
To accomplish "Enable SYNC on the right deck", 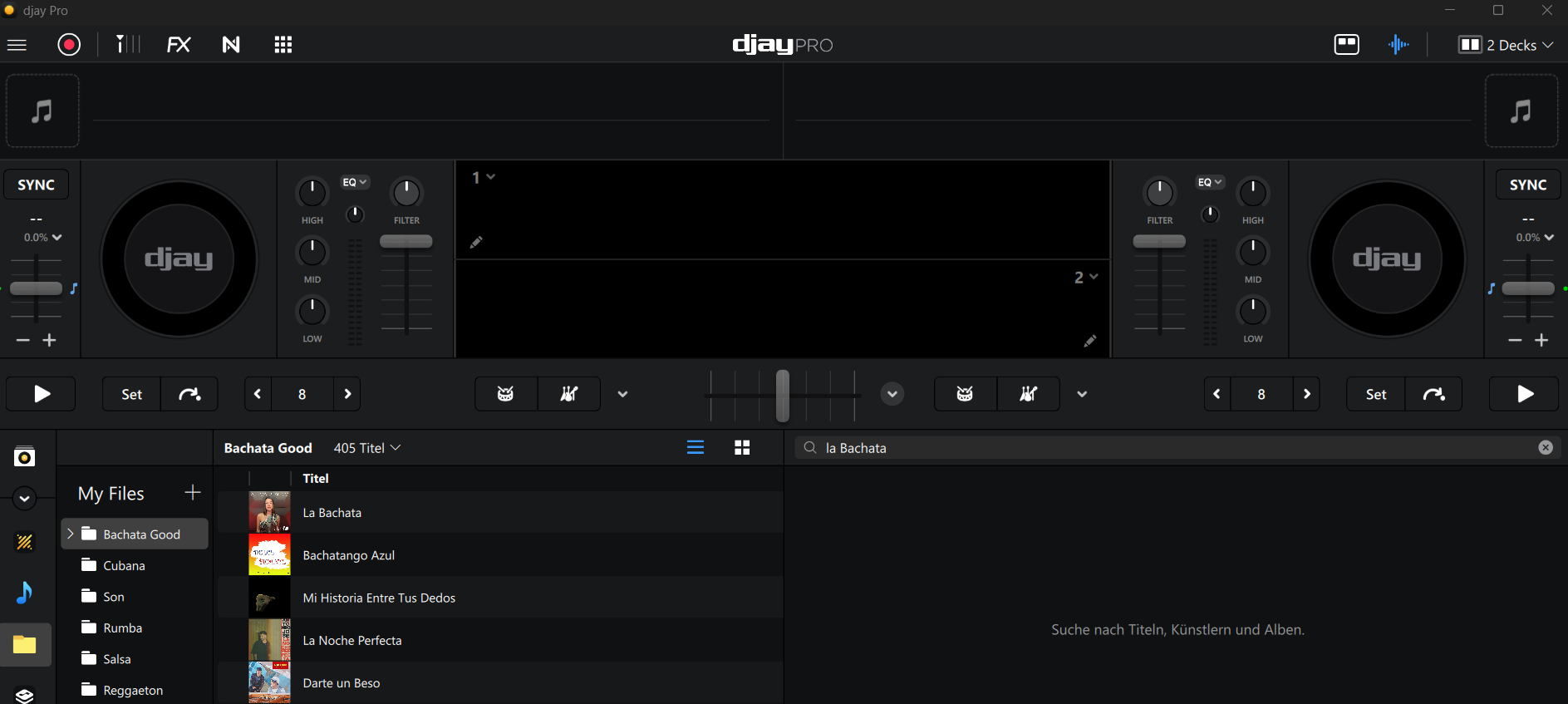I will 1528,185.
